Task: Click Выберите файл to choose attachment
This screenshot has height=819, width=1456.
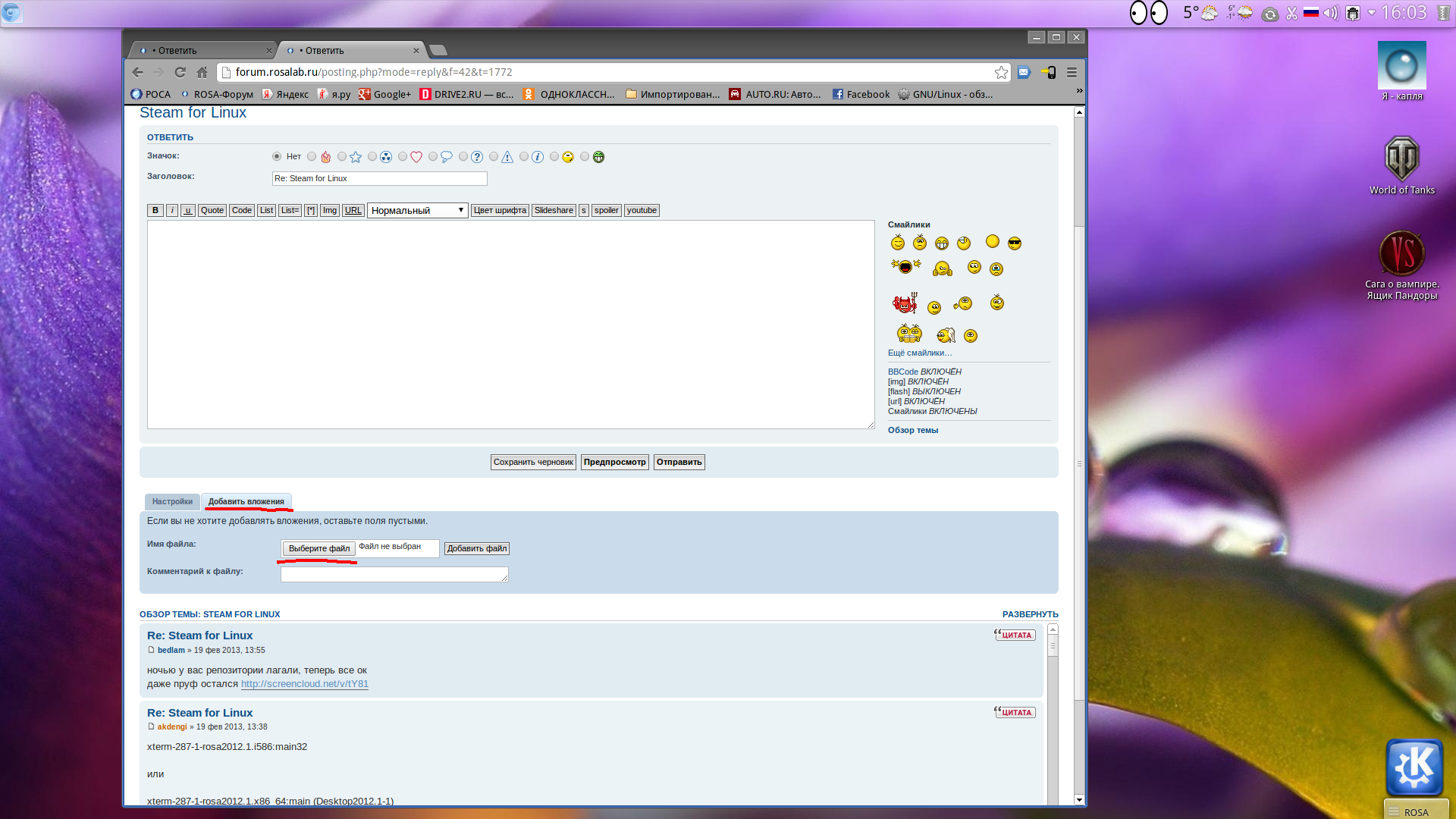Action: pos(318,548)
